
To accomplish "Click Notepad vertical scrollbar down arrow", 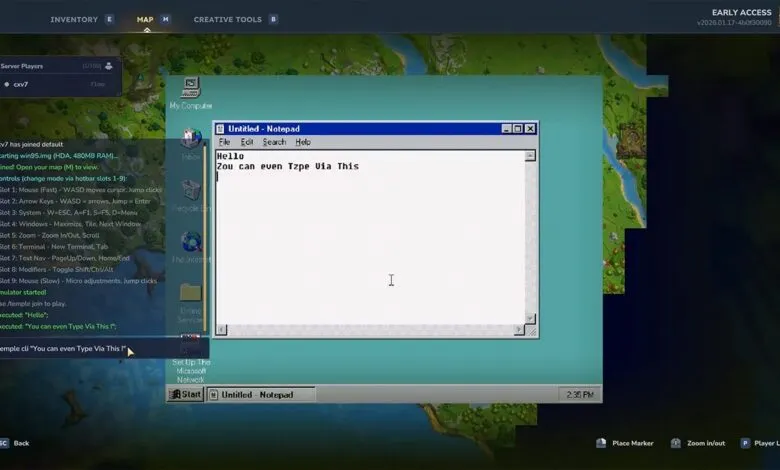I will coord(530,318).
